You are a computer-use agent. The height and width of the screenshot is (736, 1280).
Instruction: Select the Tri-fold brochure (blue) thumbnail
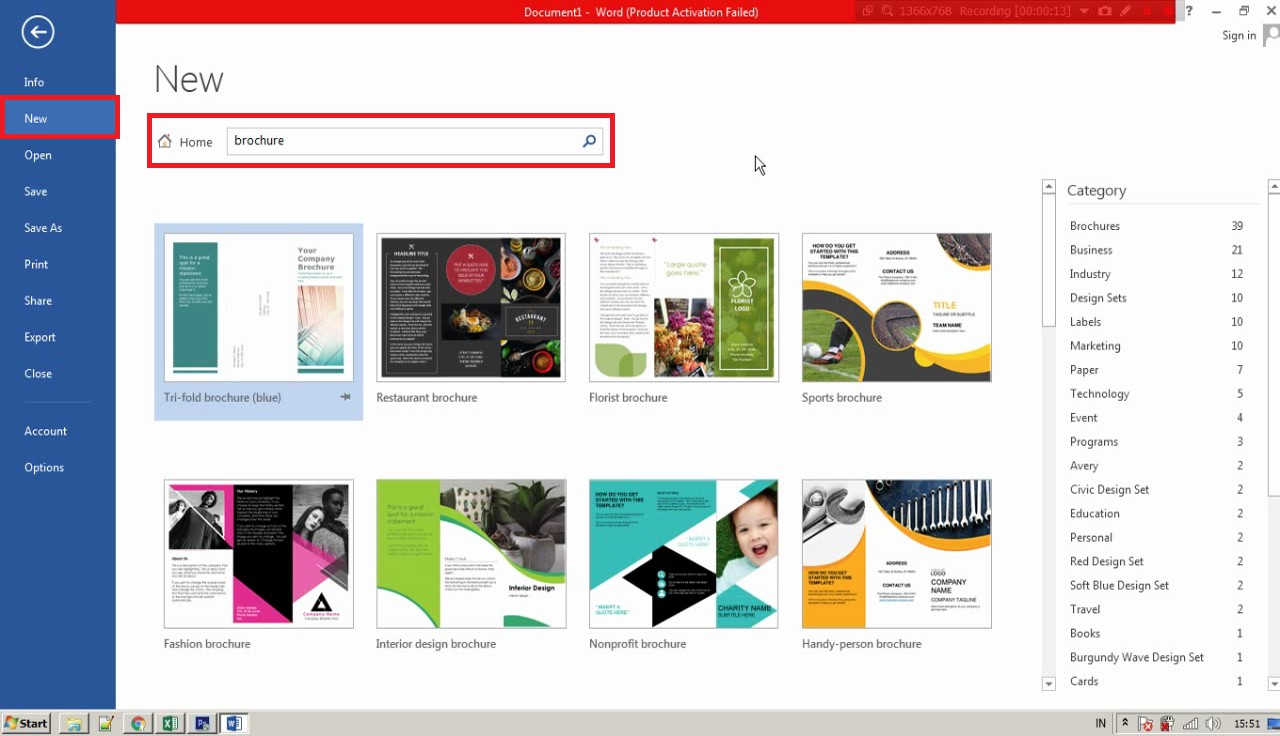pos(259,307)
